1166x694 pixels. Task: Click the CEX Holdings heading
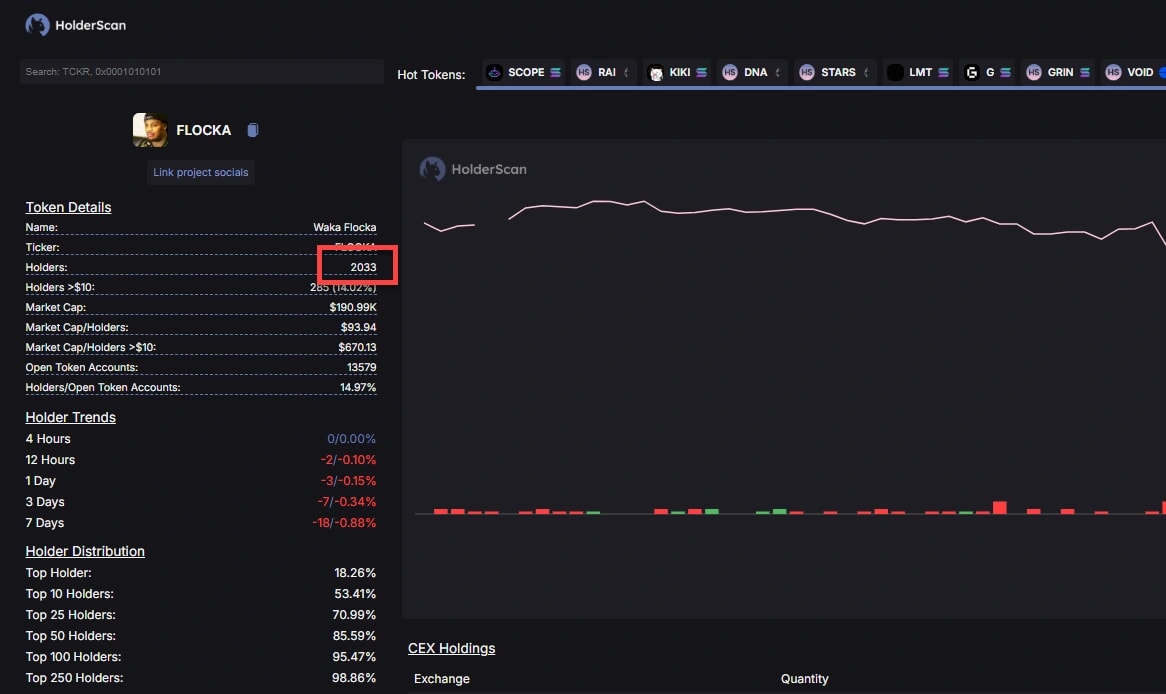(x=451, y=648)
